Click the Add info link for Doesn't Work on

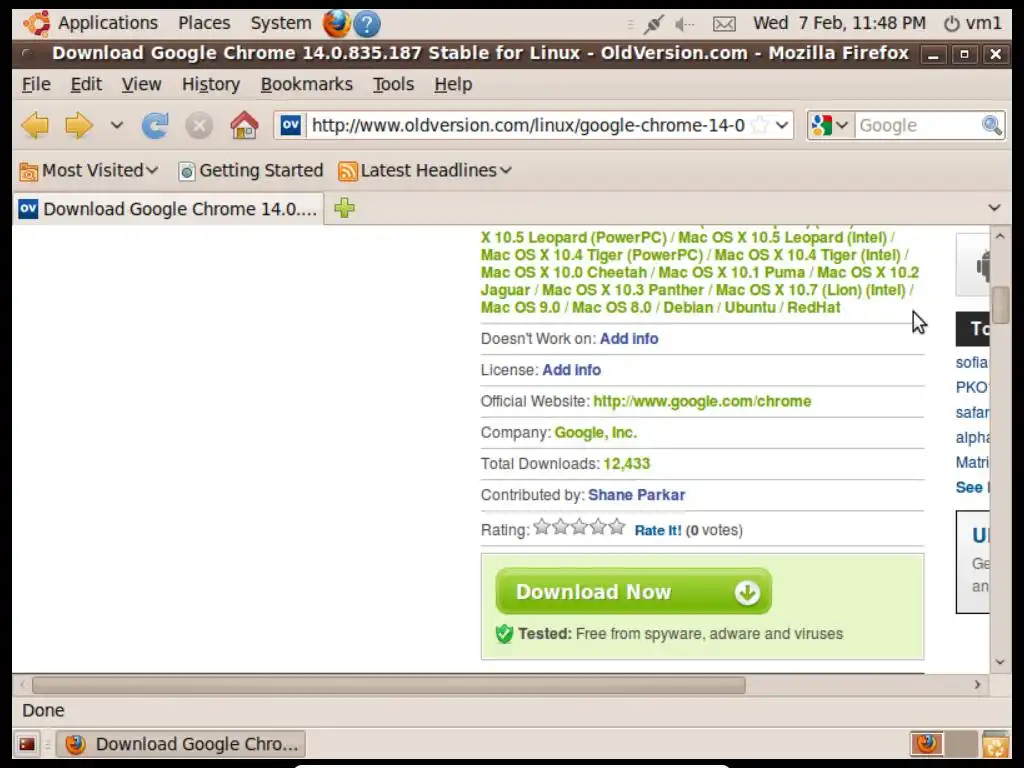click(629, 338)
